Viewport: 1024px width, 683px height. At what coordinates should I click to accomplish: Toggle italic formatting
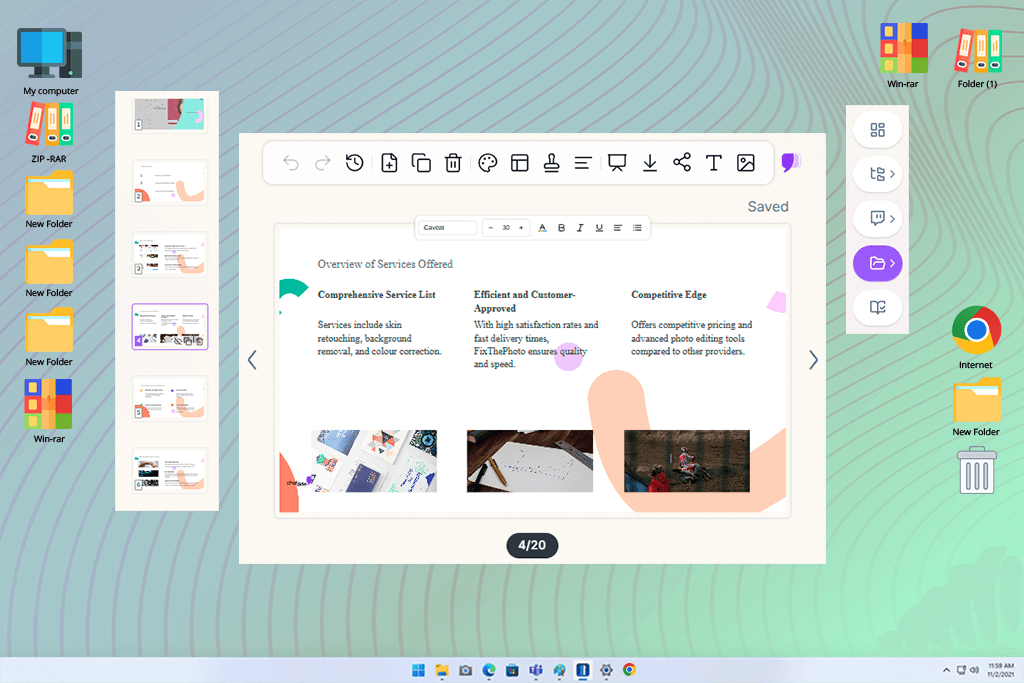point(580,228)
